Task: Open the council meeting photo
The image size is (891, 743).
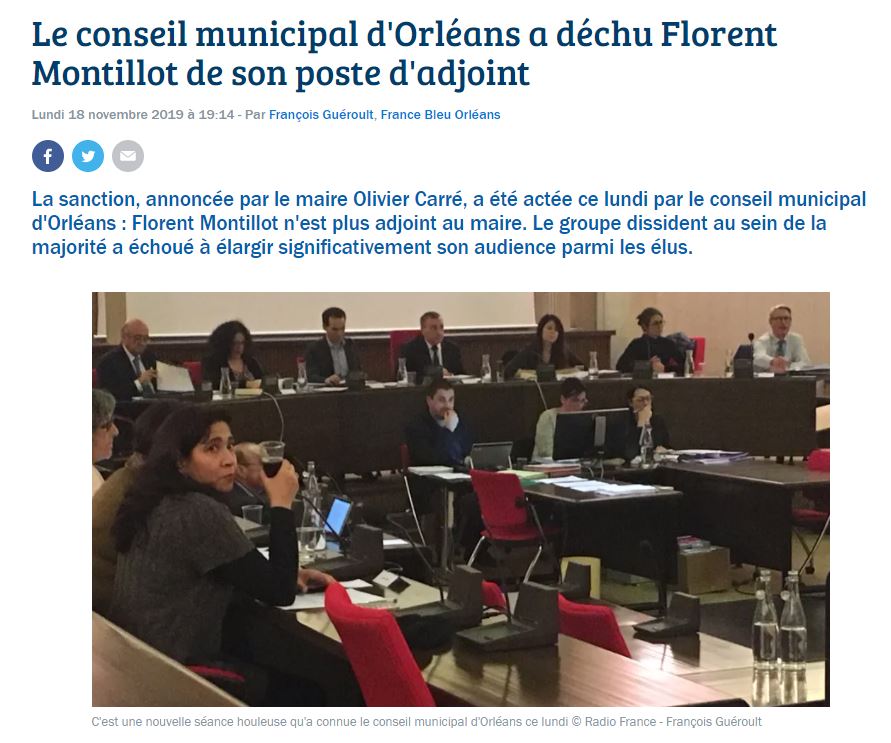Action: [x=461, y=499]
